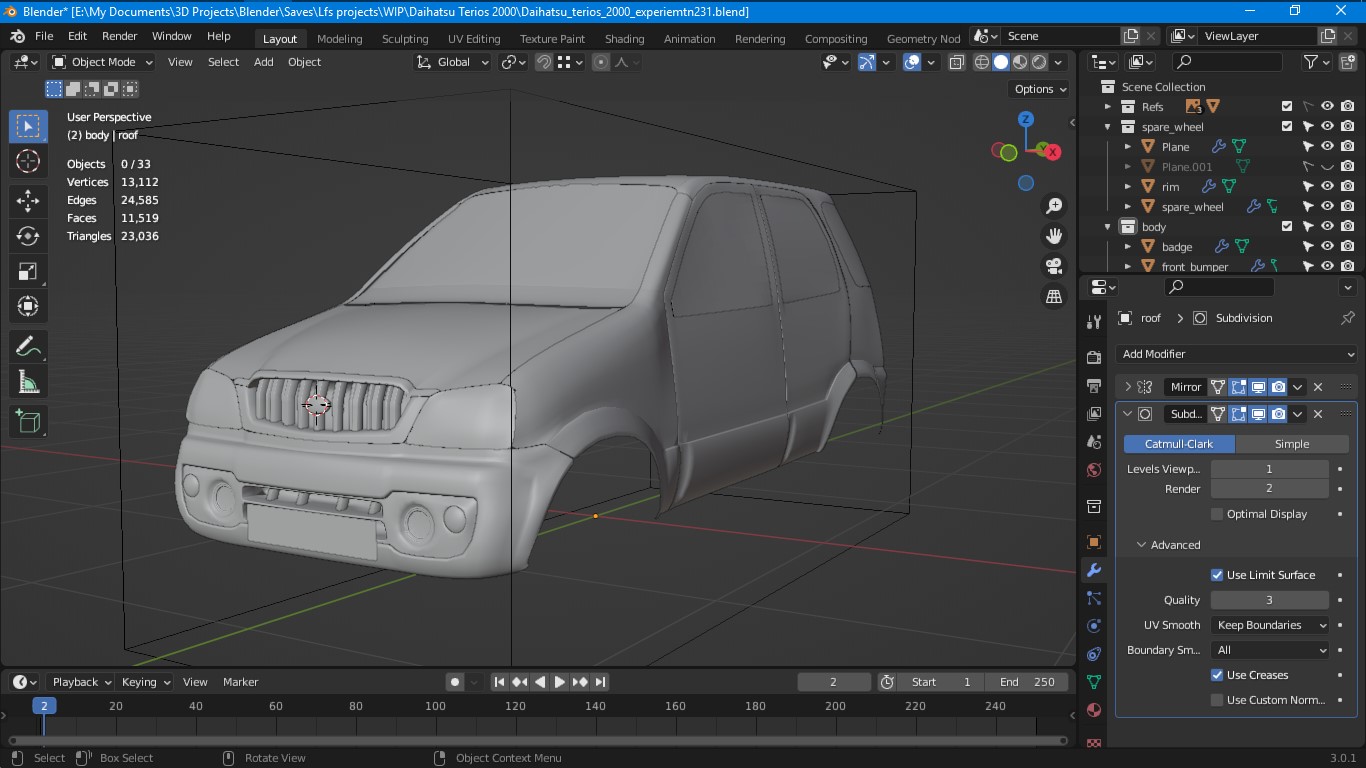This screenshot has width=1366, height=768.
Task: Select the Rotate tool
Action: click(28, 236)
